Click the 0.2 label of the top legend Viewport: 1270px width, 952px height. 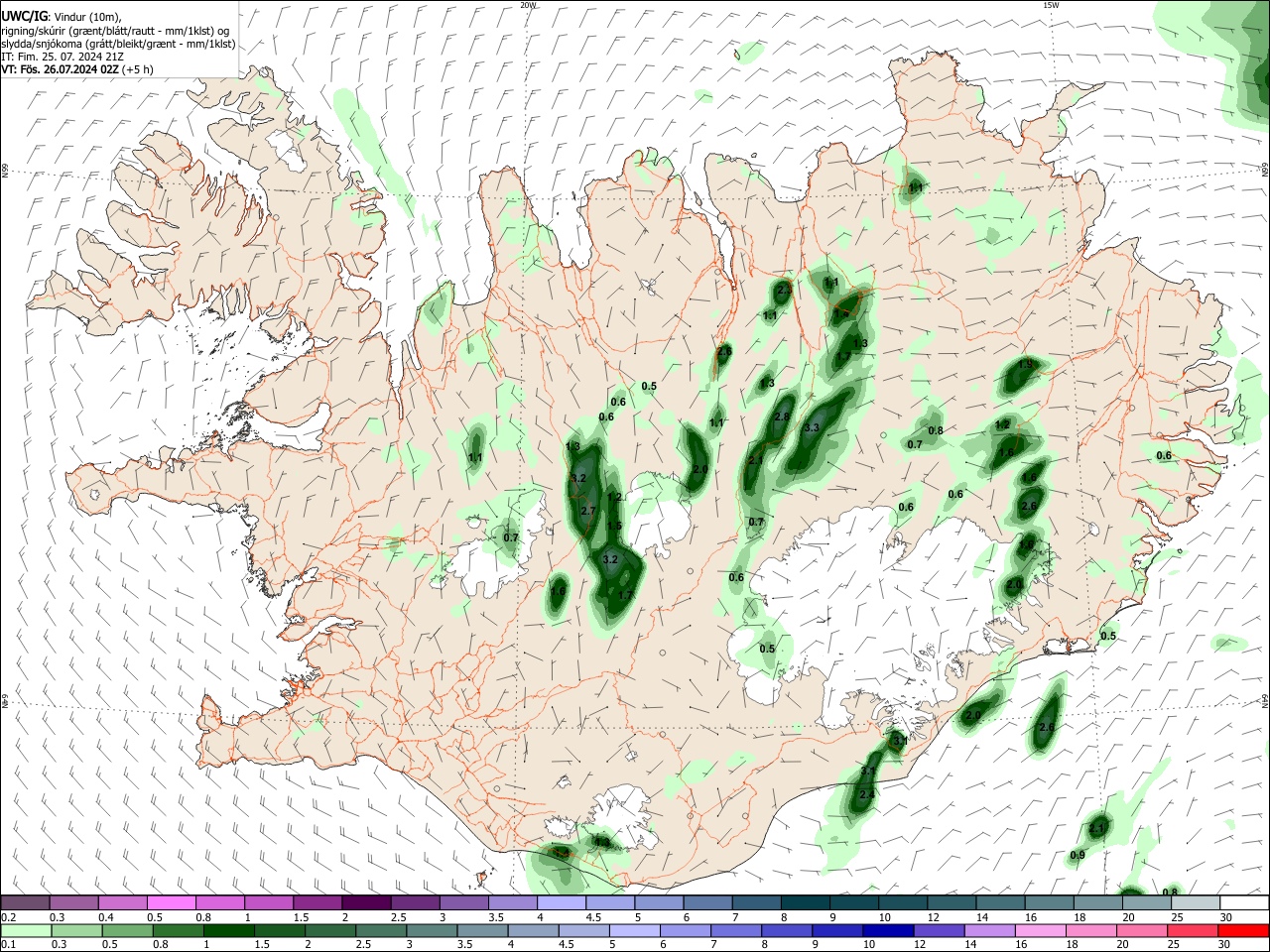tap(7, 916)
